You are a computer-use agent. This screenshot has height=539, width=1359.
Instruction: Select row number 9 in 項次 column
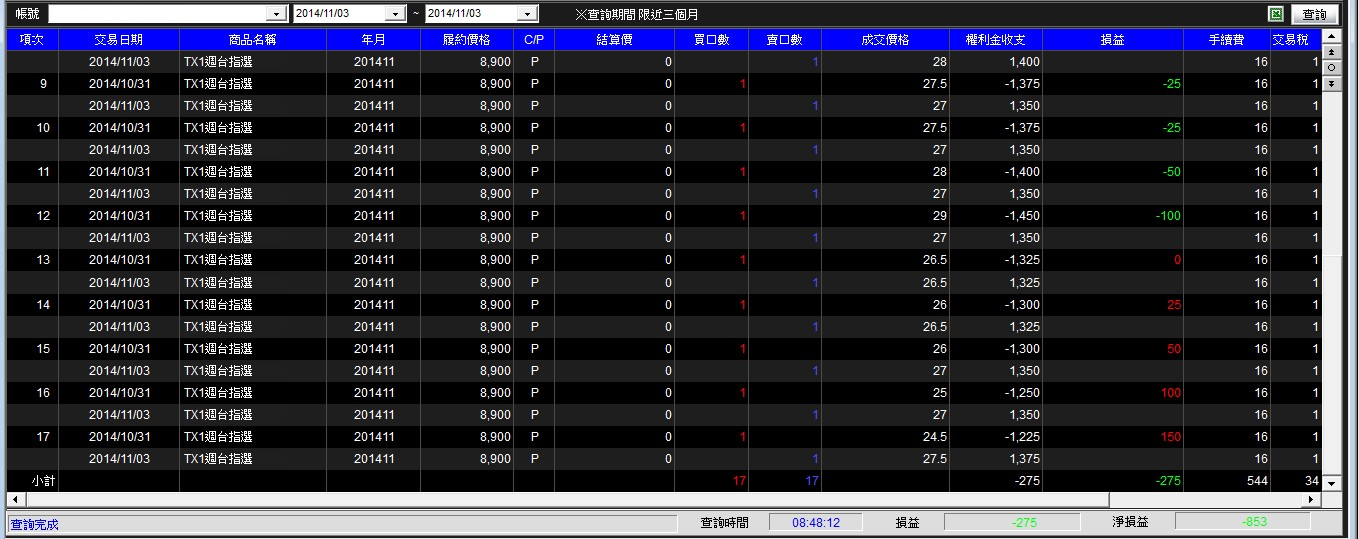[43, 84]
